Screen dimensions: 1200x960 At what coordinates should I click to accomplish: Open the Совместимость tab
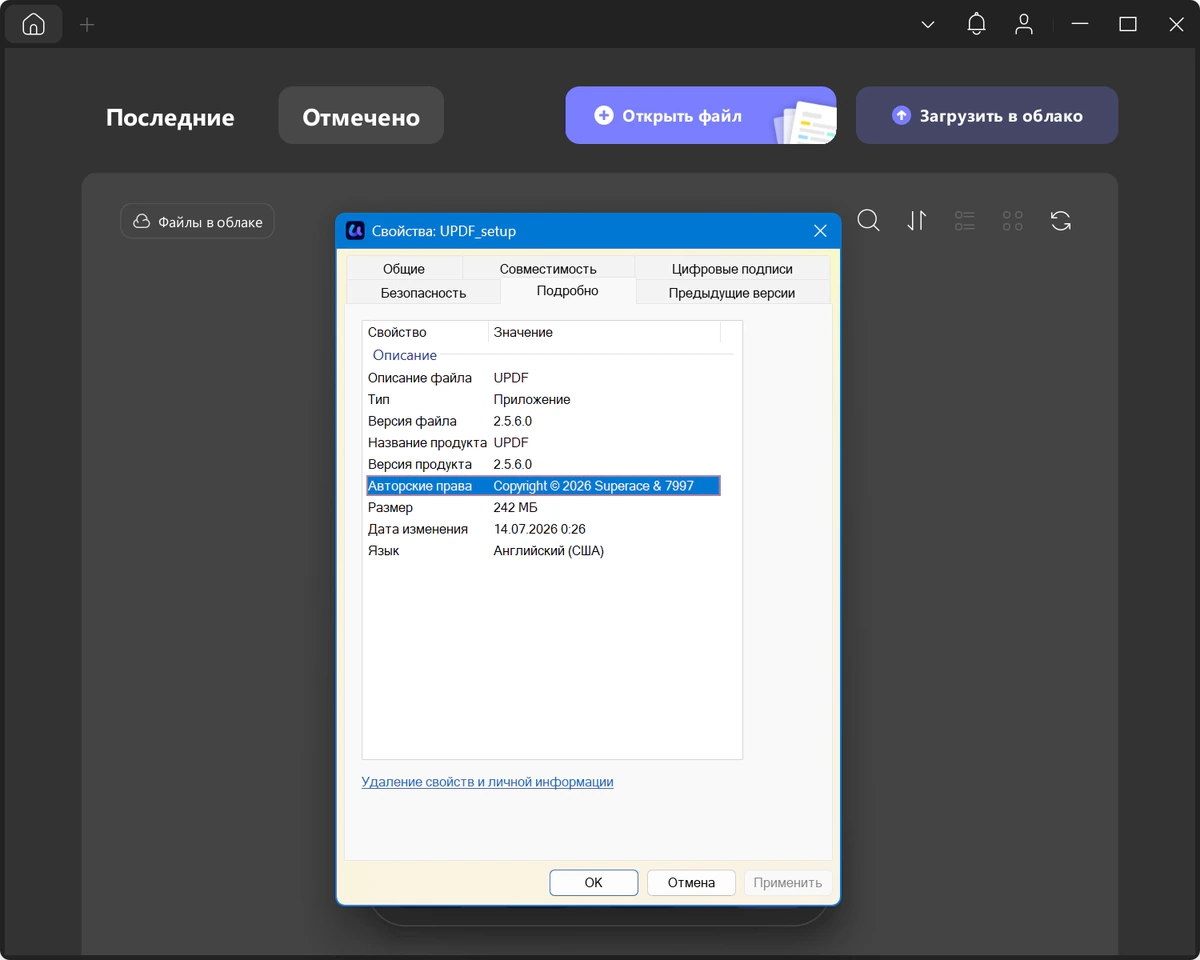click(x=548, y=268)
